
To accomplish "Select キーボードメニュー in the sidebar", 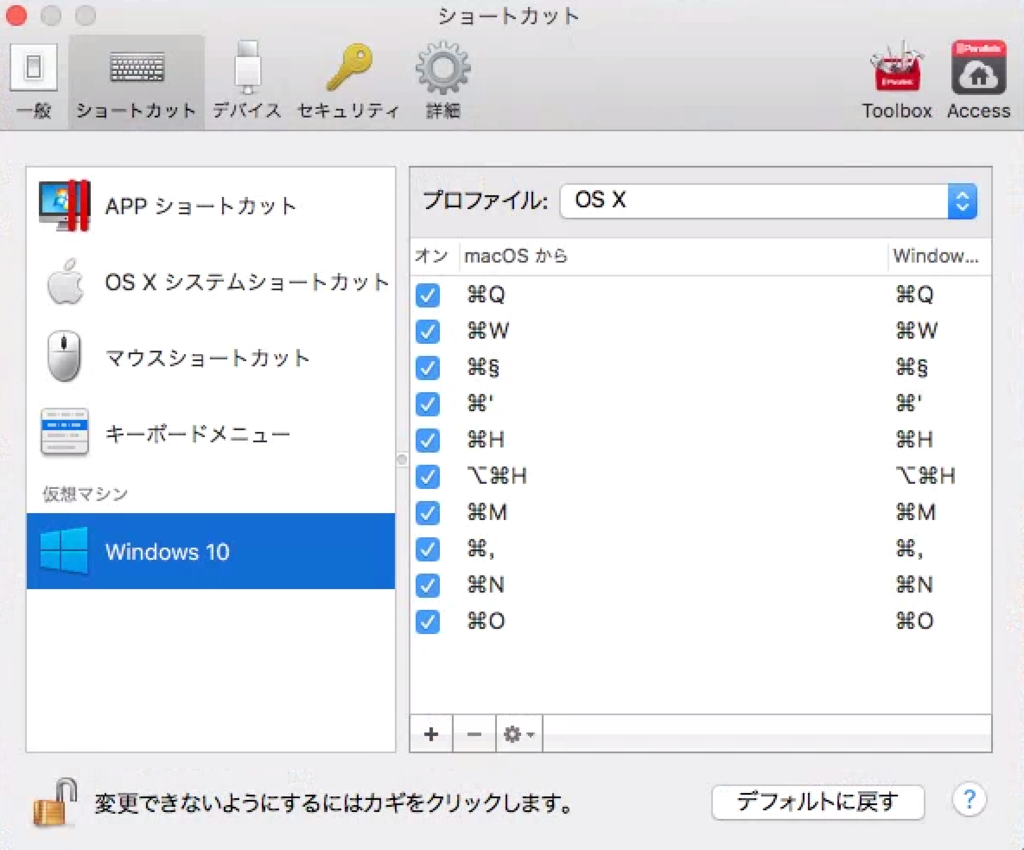I will point(211,433).
